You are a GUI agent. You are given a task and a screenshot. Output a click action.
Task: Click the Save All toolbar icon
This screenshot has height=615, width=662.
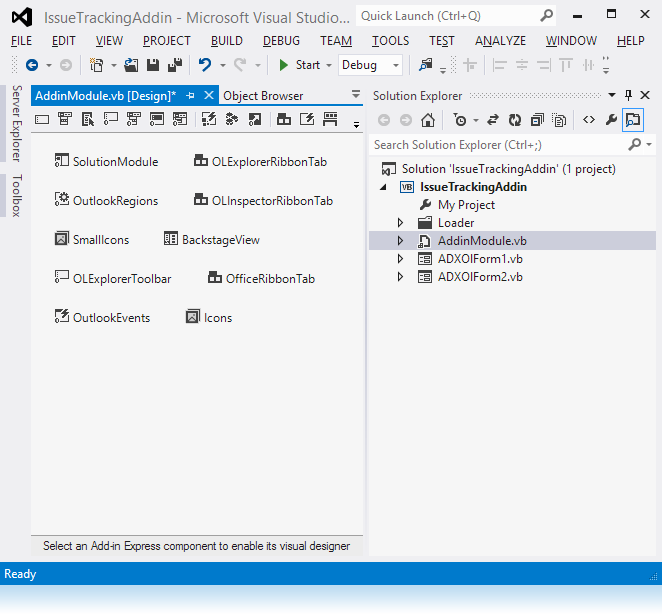tap(175, 65)
